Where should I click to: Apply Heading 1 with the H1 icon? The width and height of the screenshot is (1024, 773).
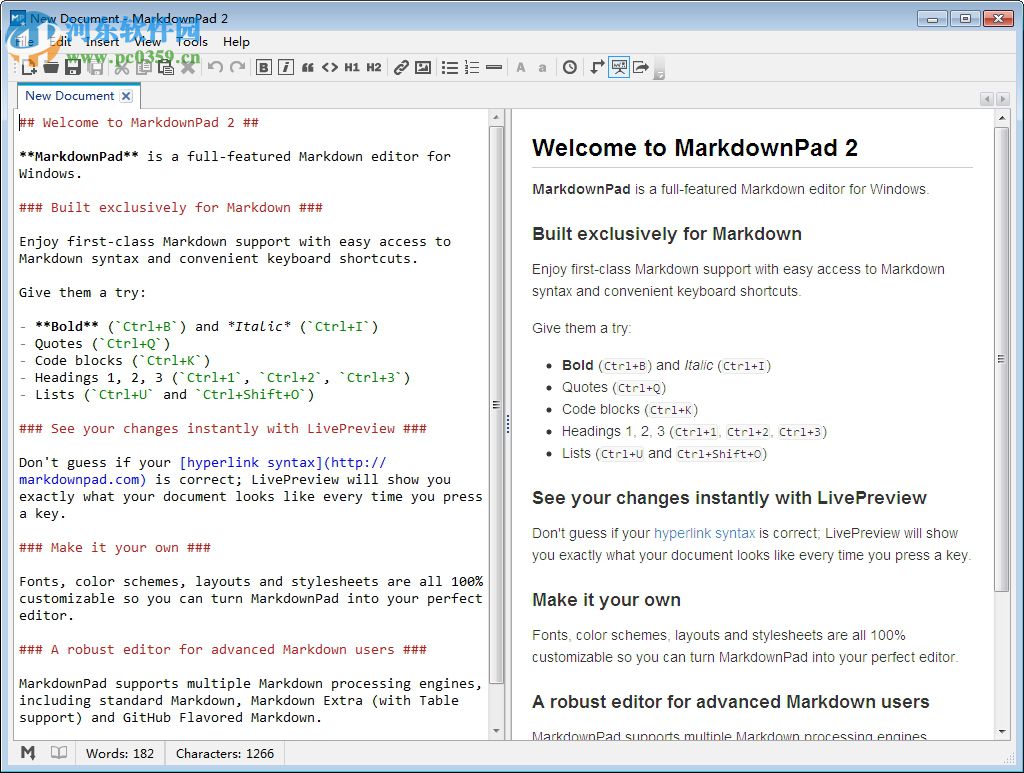pos(352,67)
